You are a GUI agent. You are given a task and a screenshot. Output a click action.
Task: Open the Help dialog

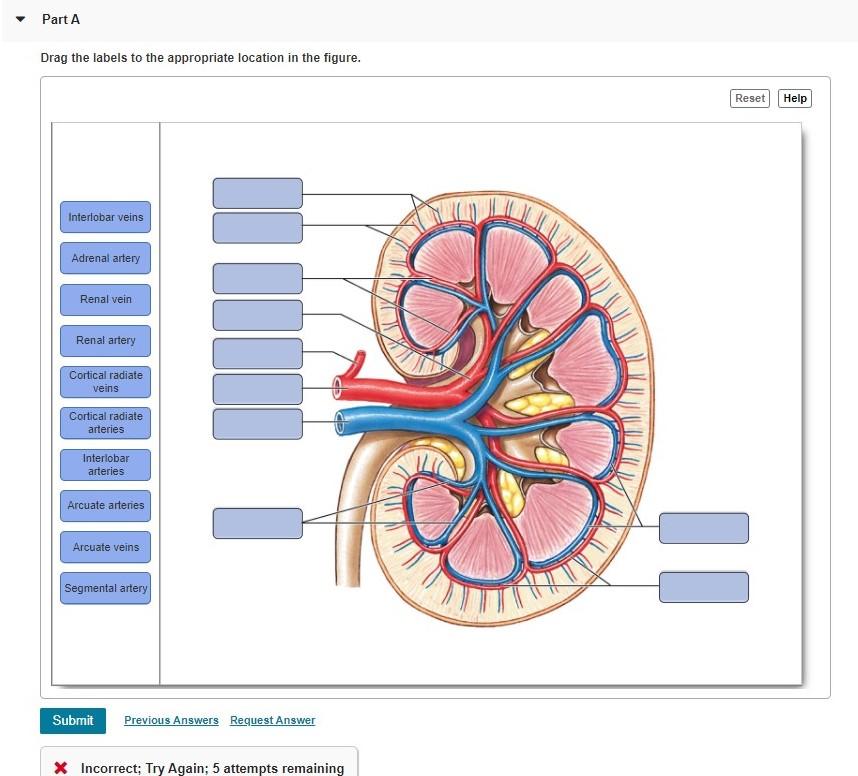[x=794, y=98]
